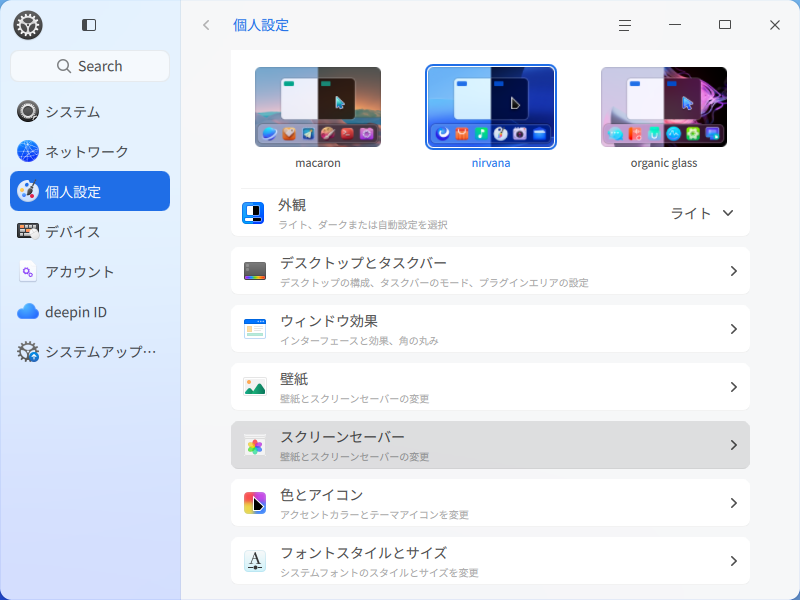Toggle the sidebar collapse icon

coord(89,25)
